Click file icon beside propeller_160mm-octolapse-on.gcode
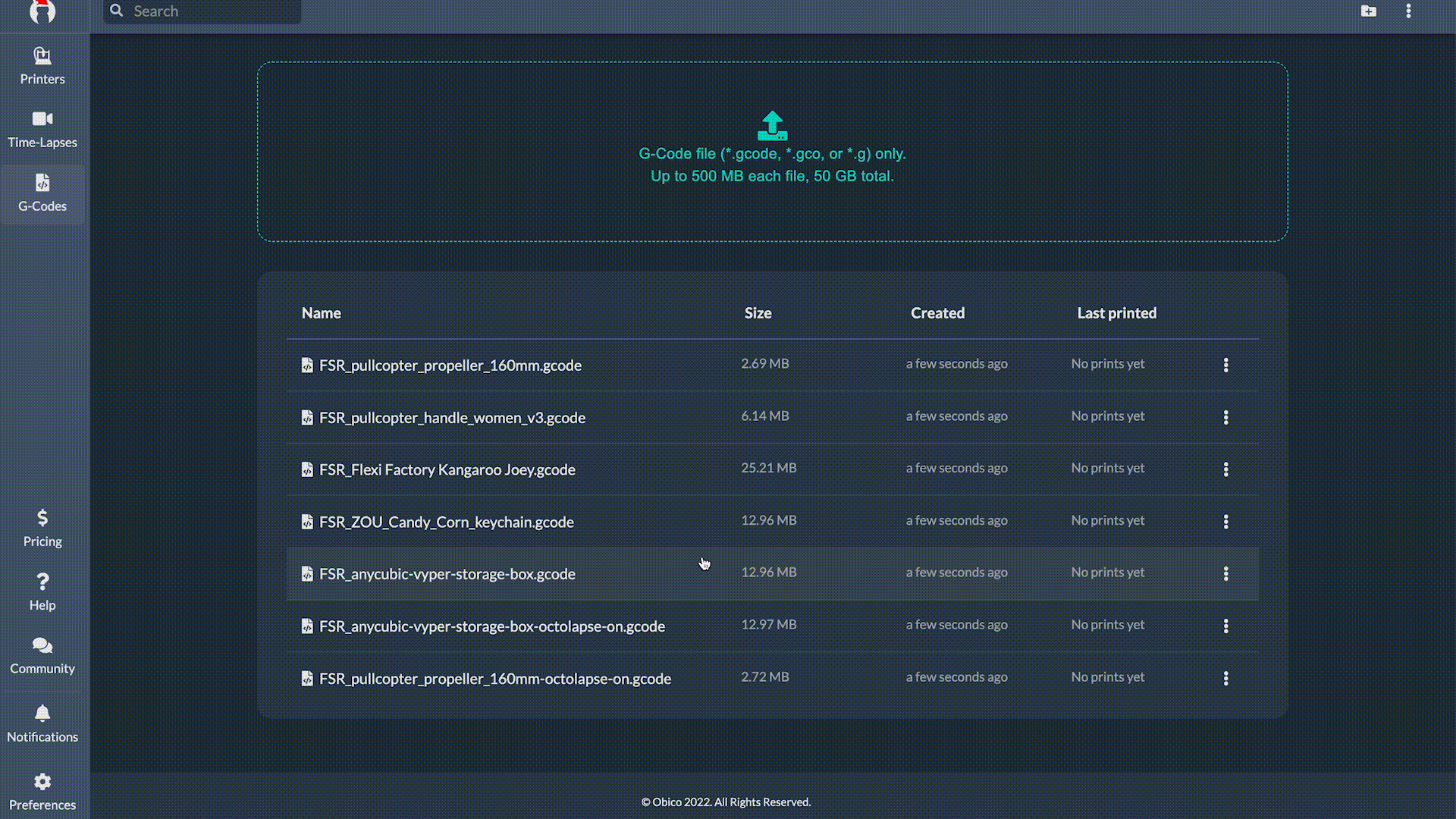Viewport: 1456px width, 819px height. (x=307, y=679)
